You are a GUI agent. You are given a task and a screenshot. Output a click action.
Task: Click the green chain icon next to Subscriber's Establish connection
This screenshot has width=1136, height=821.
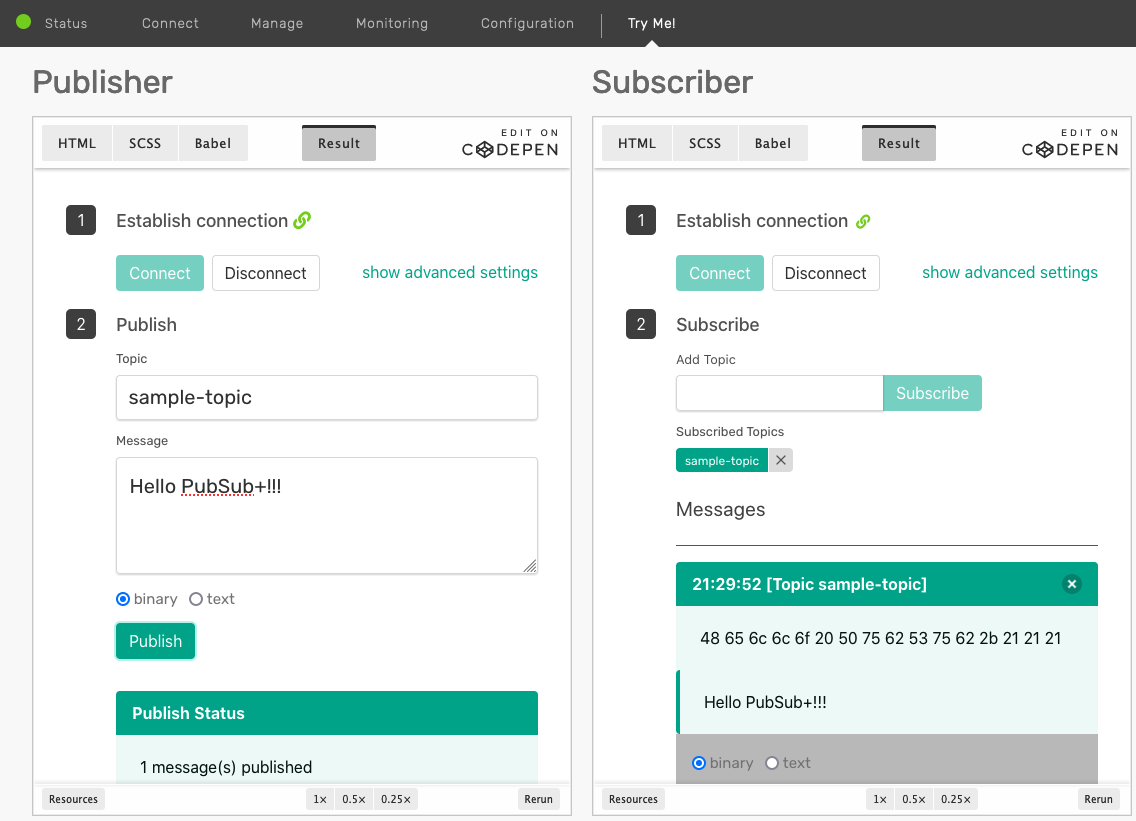tap(862, 220)
